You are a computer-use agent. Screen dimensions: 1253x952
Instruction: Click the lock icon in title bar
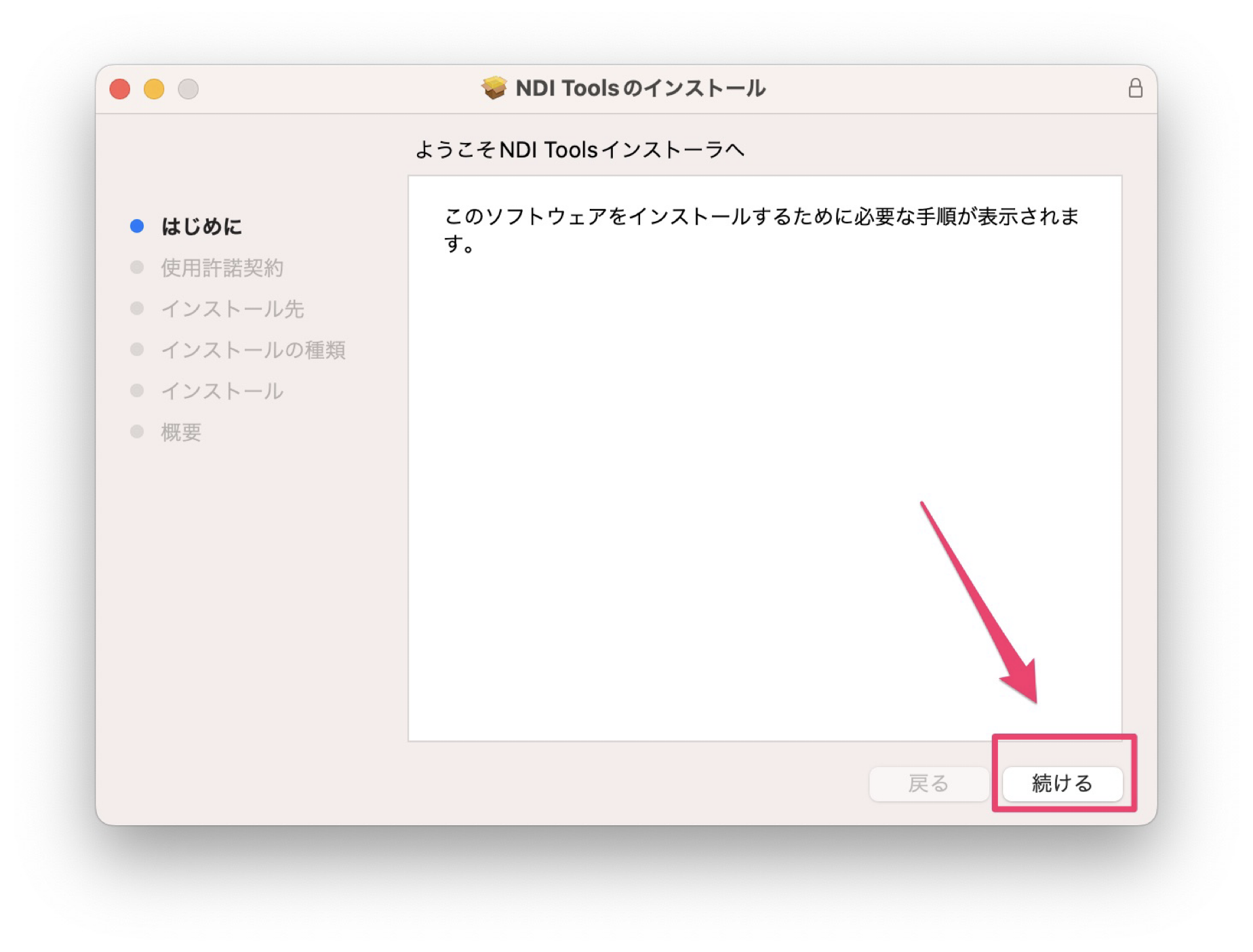1135,88
